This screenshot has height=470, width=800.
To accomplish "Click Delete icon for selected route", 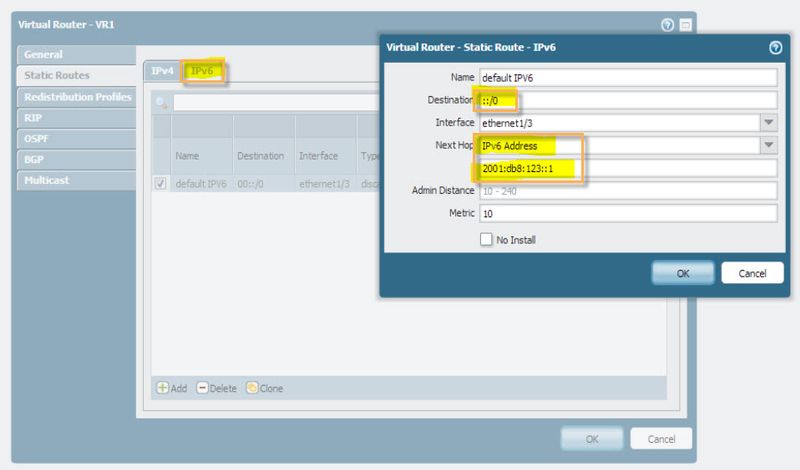I will click(202, 388).
